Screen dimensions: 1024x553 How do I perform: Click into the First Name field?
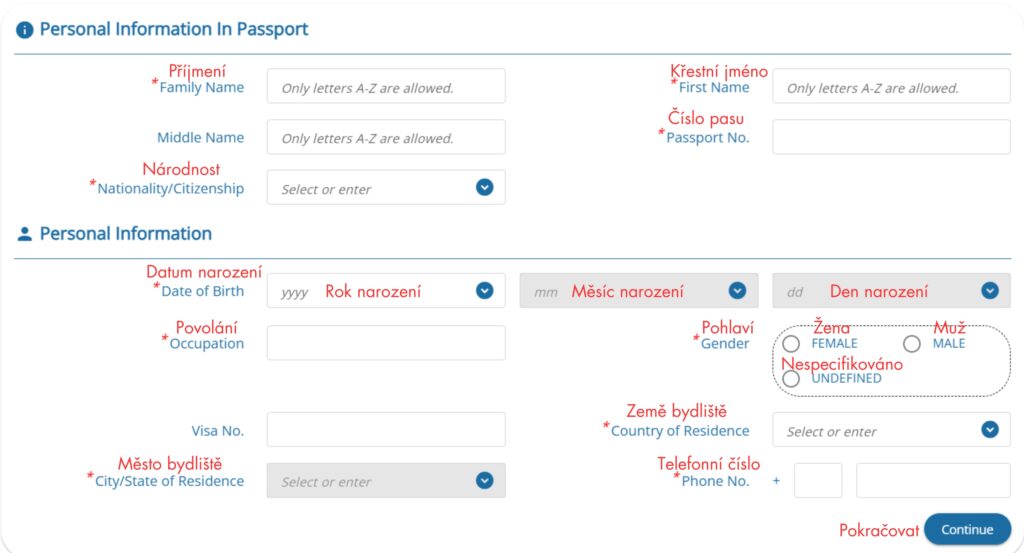pos(891,87)
